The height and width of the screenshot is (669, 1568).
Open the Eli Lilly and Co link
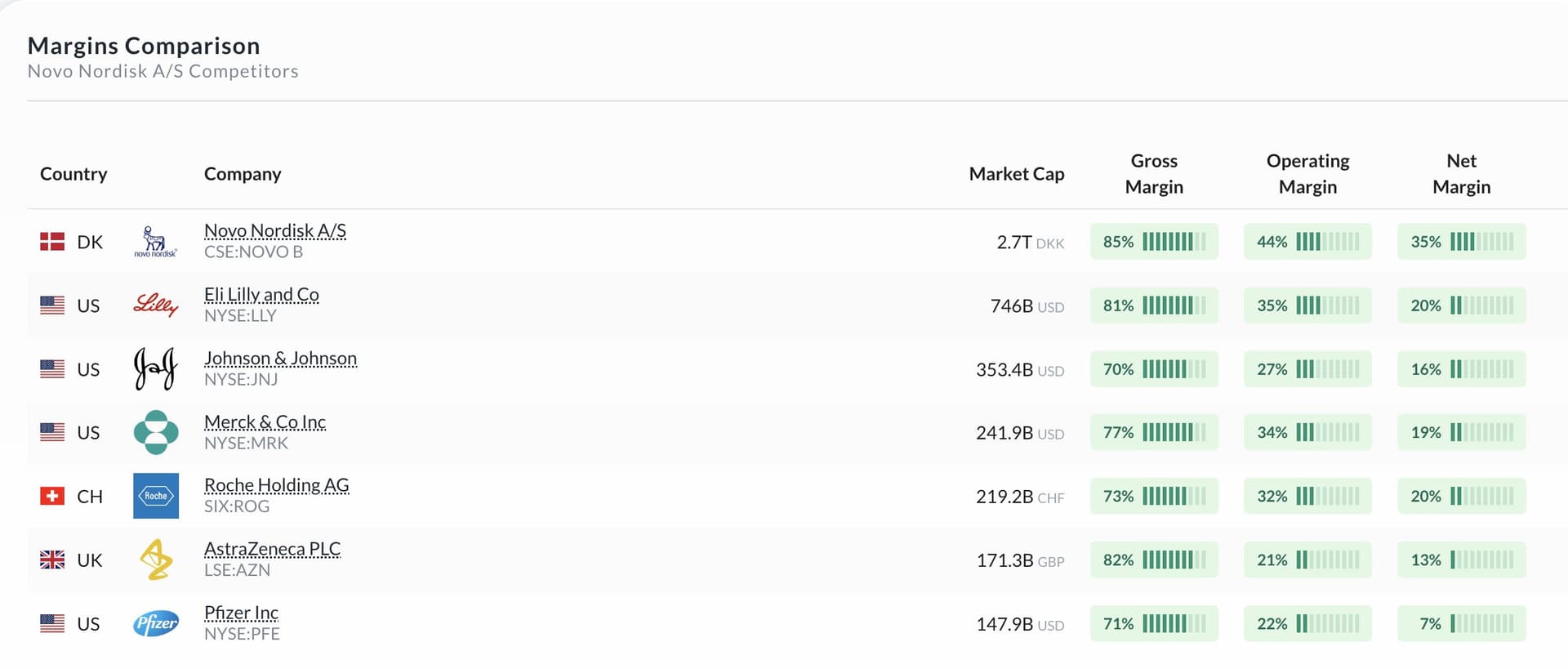point(261,295)
